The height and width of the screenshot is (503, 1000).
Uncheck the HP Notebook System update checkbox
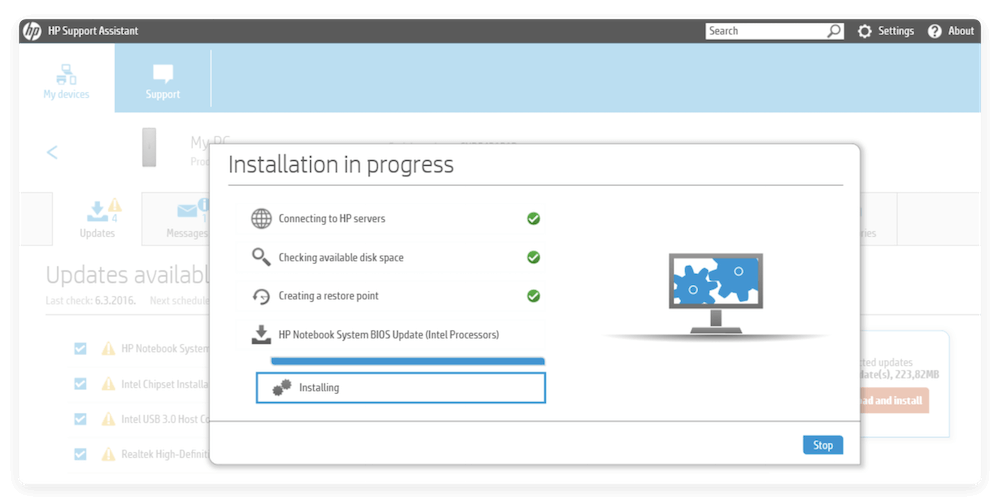coord(80,348)
